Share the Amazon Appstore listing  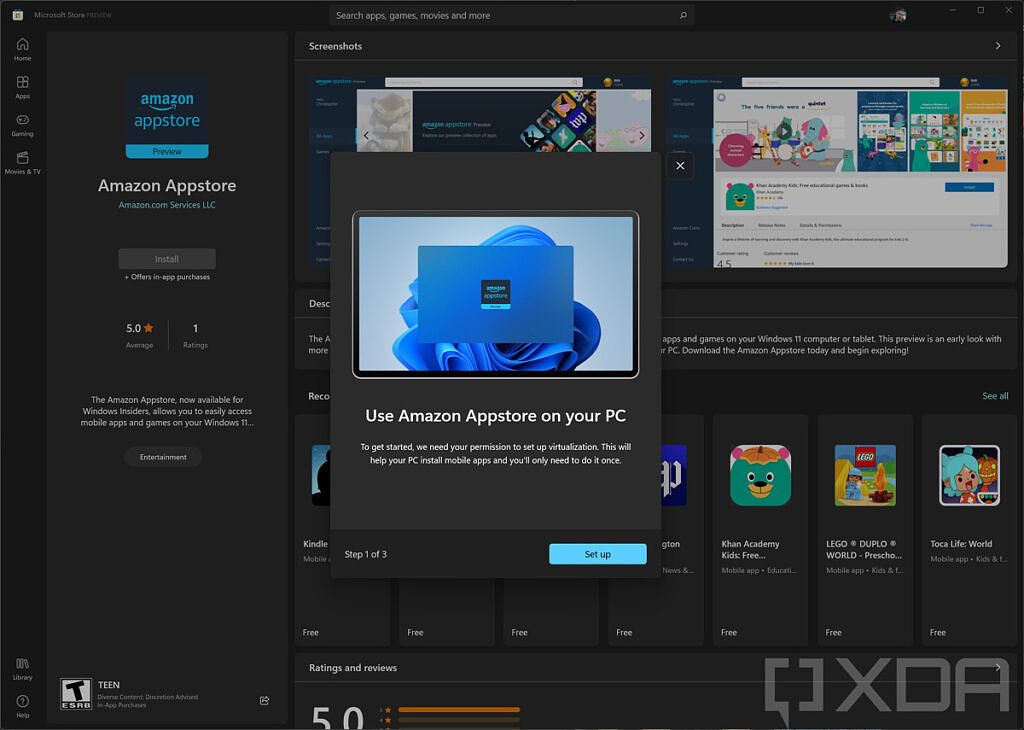tap(263, 700)
